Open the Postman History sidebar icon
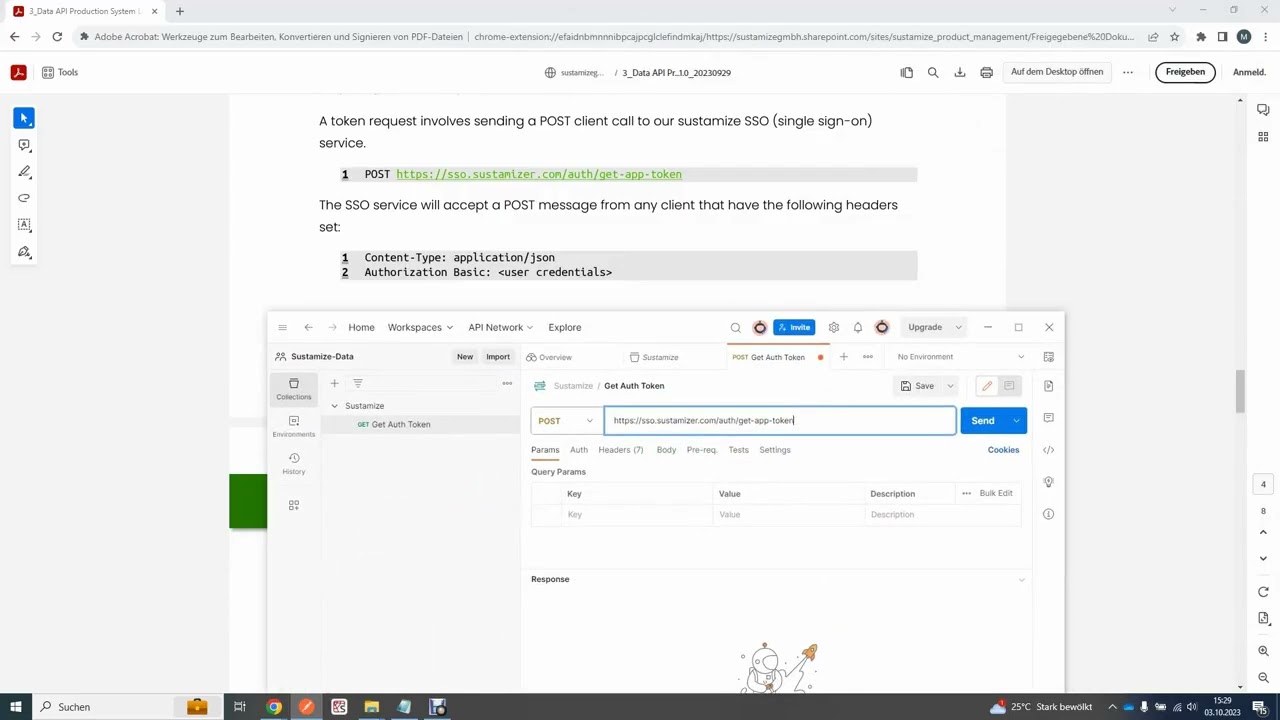 (294, 463)
